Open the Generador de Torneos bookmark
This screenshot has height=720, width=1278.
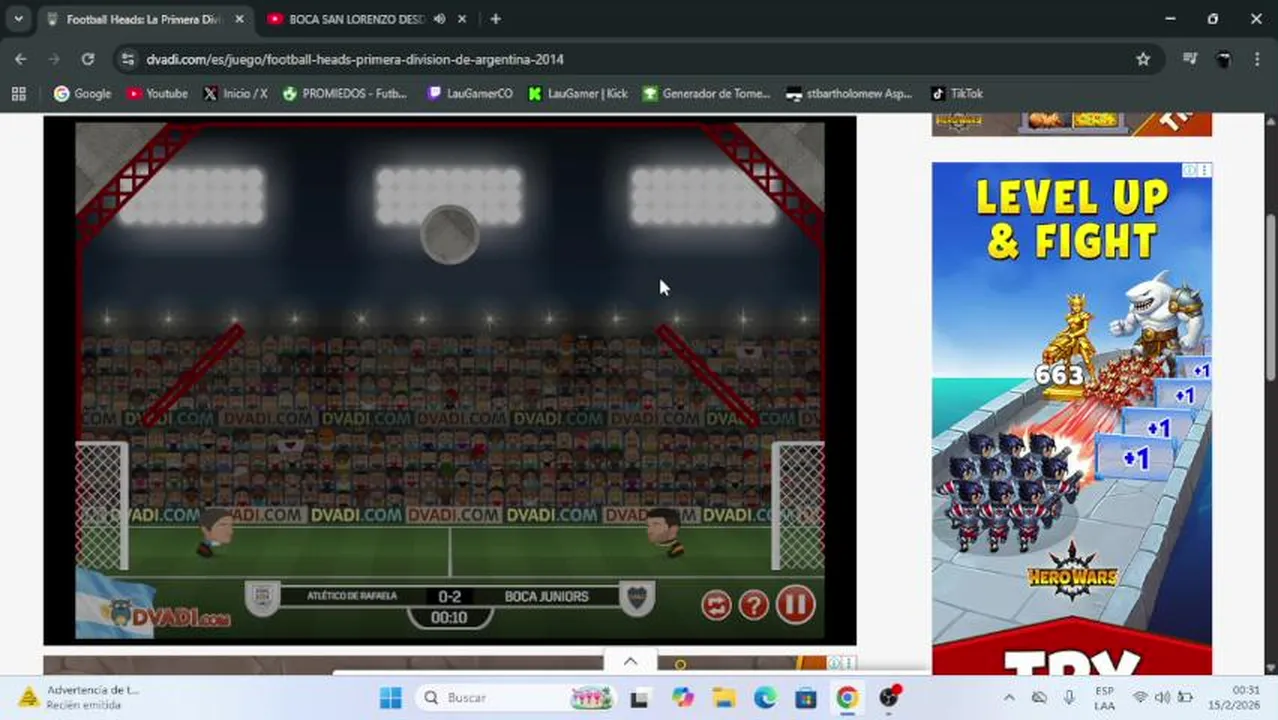[706, 93]
